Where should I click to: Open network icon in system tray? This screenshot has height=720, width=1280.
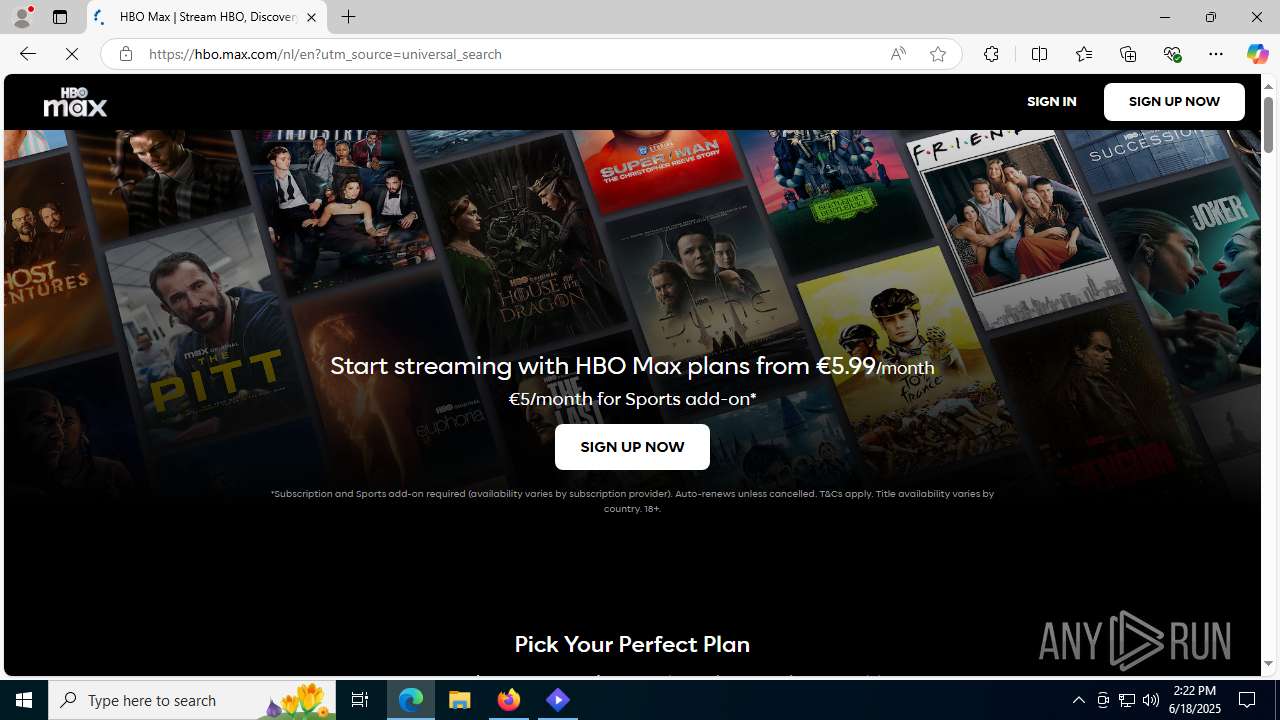coord(1127,700)
